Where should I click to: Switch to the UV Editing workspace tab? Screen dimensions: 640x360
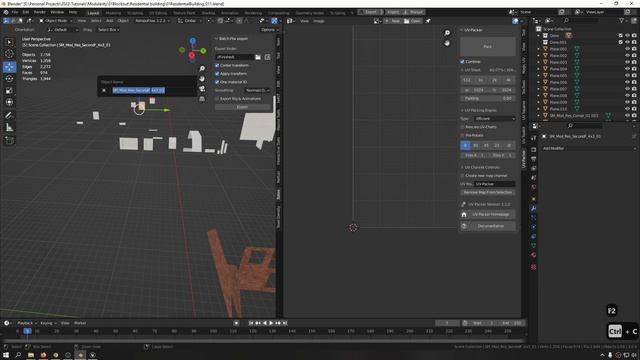[158, 13]
